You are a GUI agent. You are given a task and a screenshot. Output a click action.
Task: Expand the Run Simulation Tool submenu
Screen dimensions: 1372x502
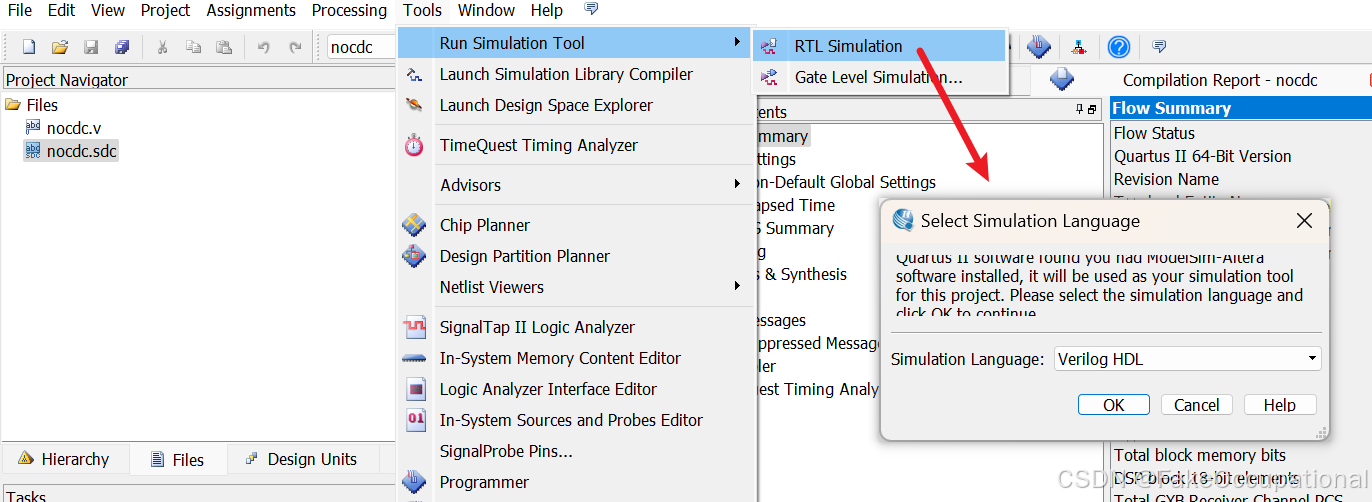point(577,43)
